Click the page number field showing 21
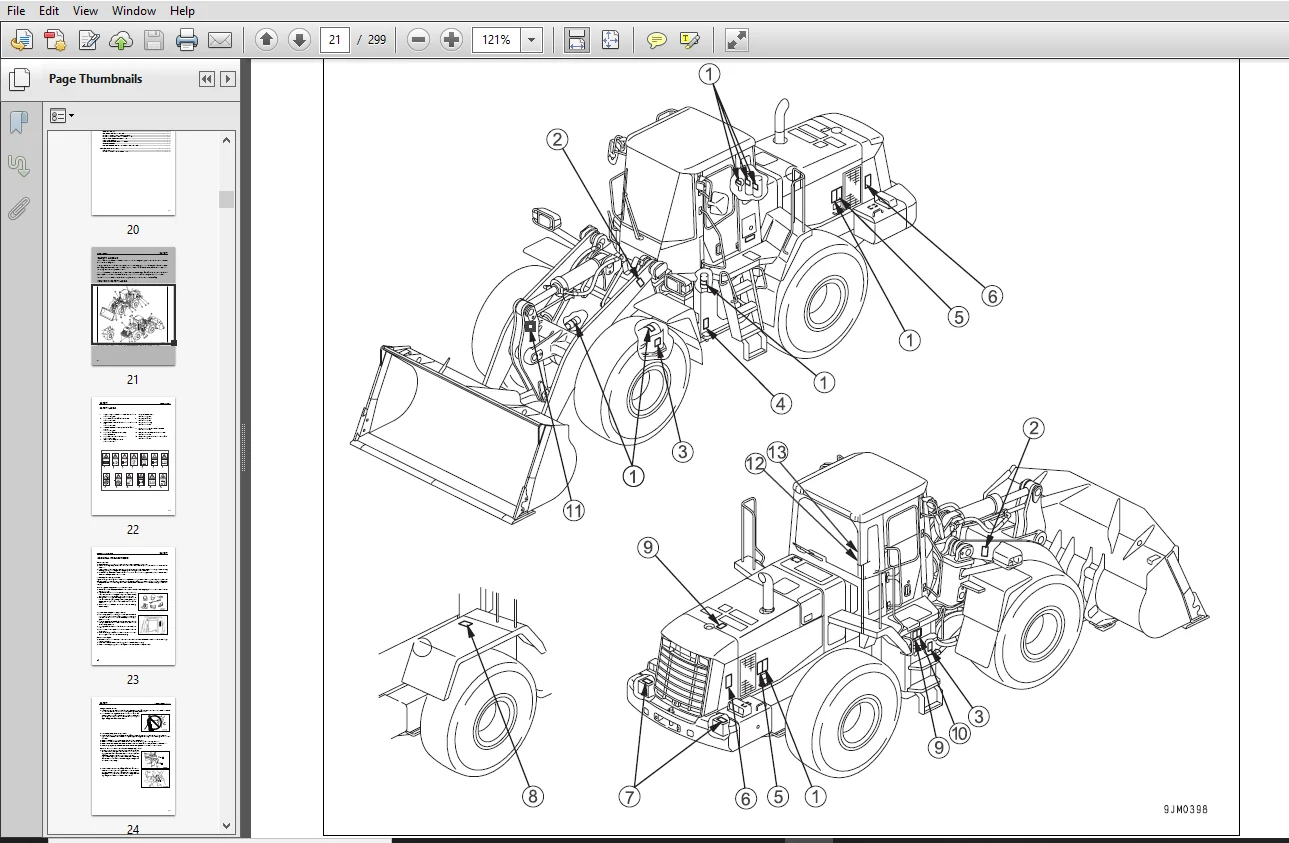This screenshot has height=843, width=1289. point(335,40)
